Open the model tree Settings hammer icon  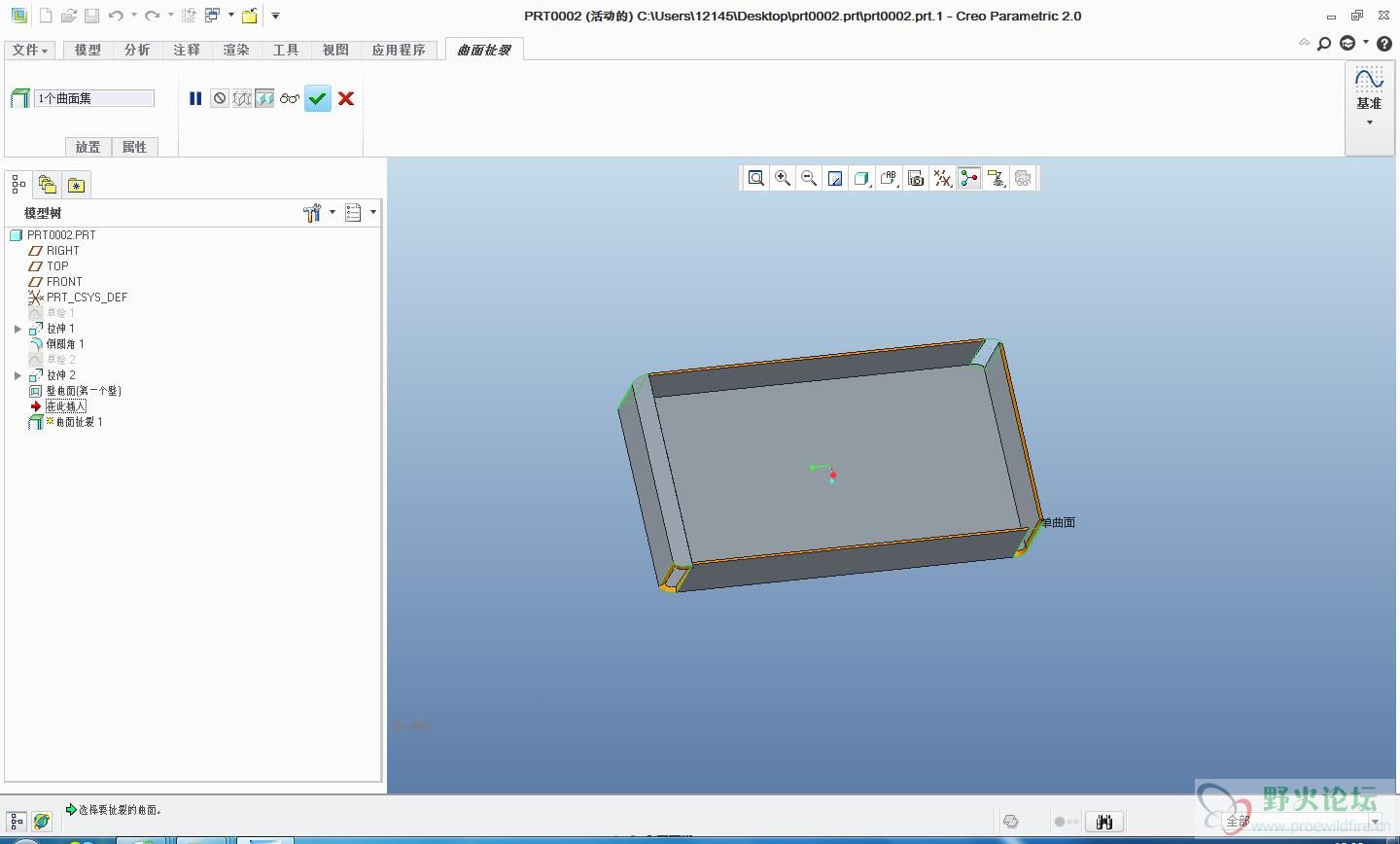point(312,213)
